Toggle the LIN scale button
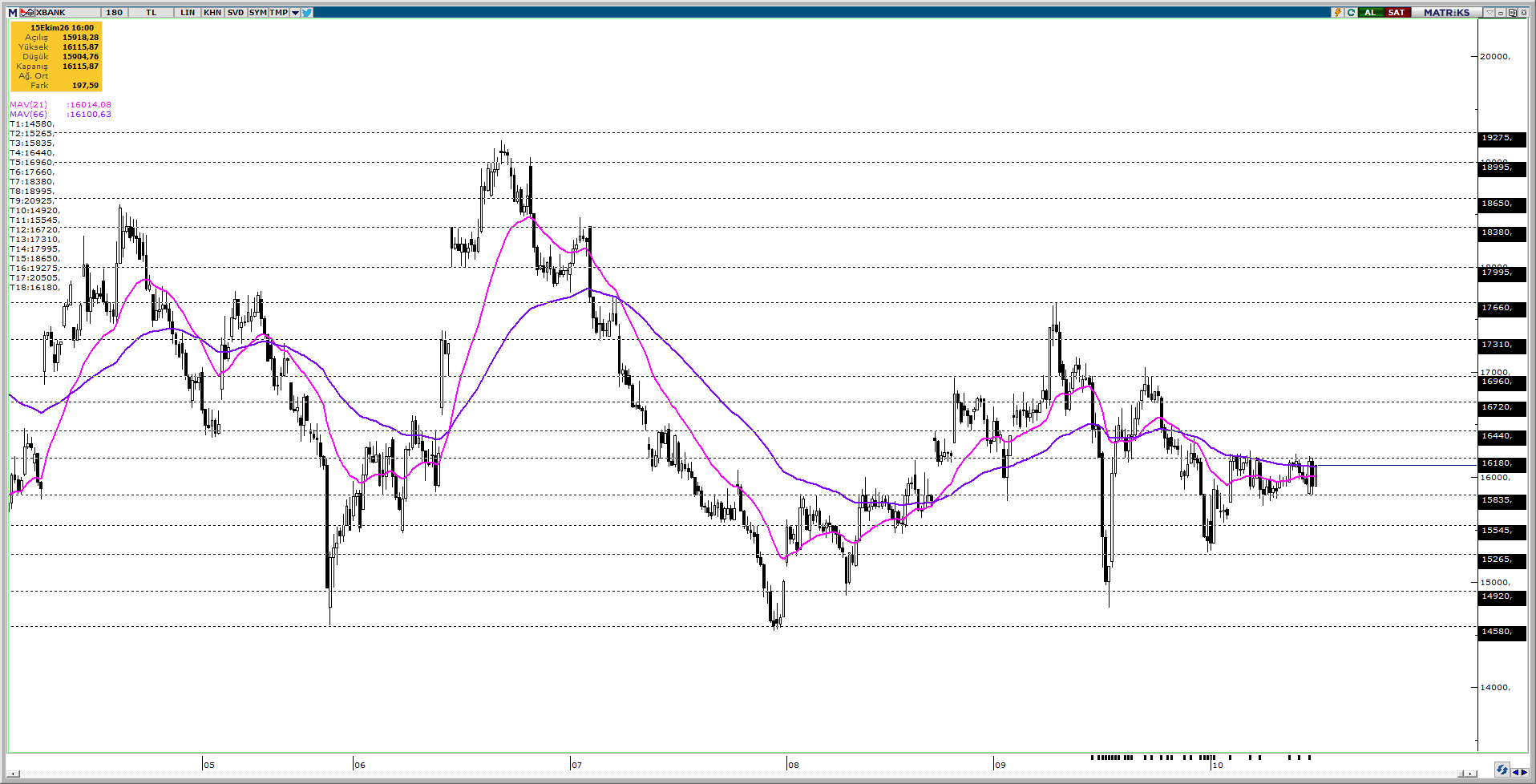Screen dimensions: 1536x784 click(188, 13)
